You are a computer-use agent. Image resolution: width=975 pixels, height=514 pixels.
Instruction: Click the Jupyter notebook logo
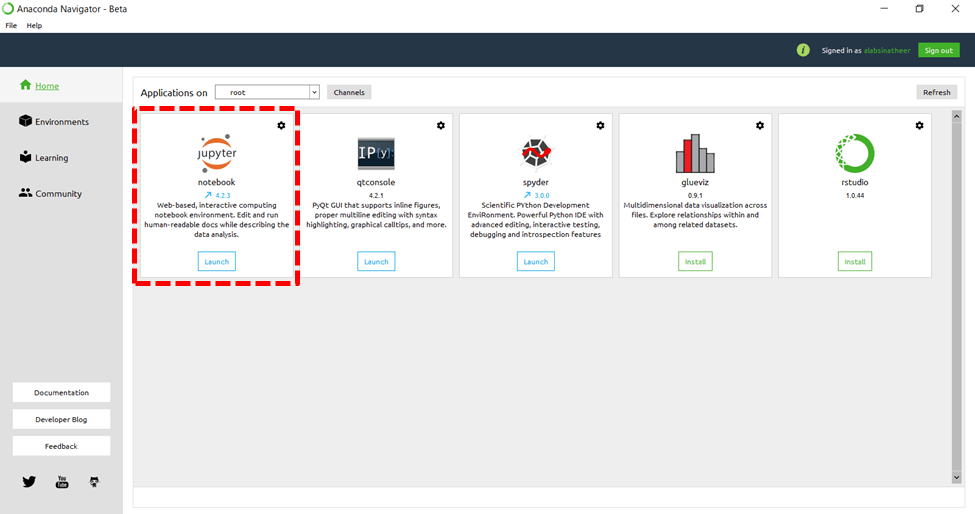(216, 153)
